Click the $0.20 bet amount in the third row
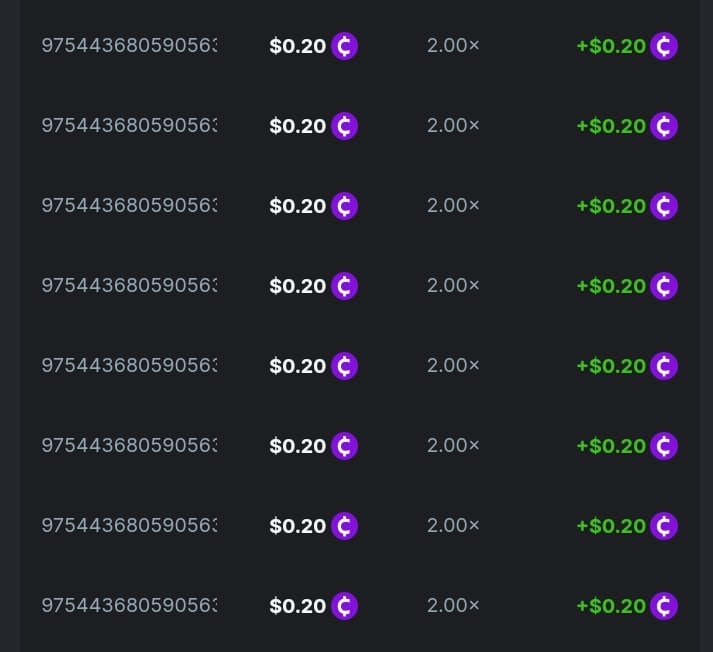 298,206
